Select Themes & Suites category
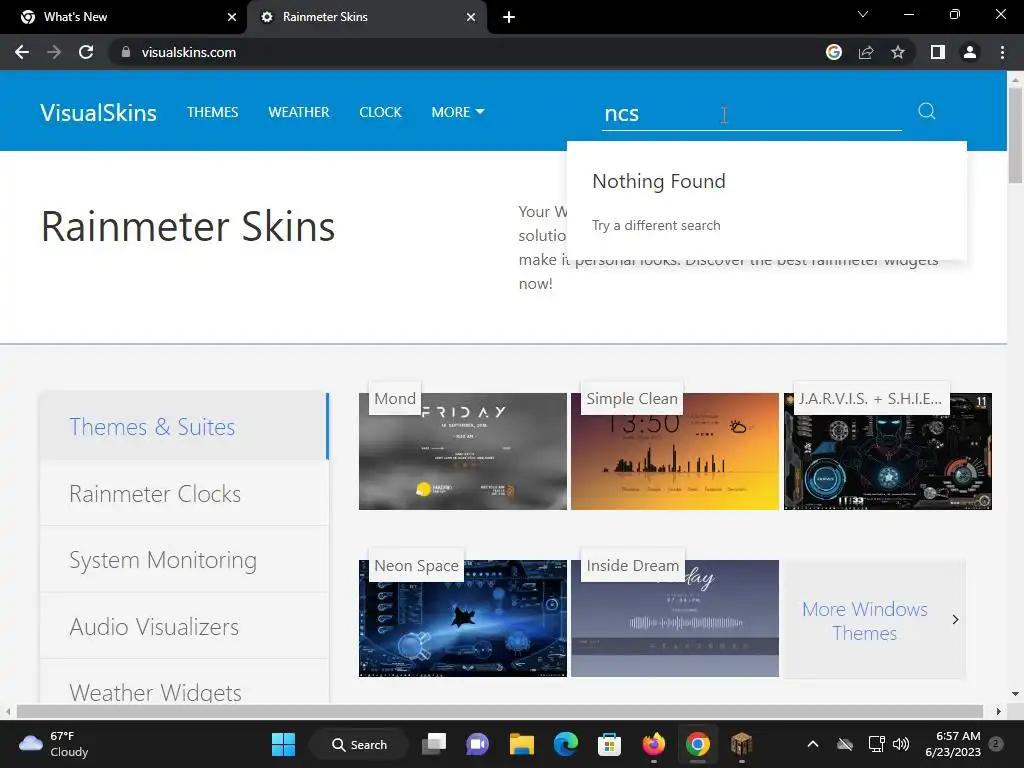The width and height of the screenshot is (1024, 768). 184,426
